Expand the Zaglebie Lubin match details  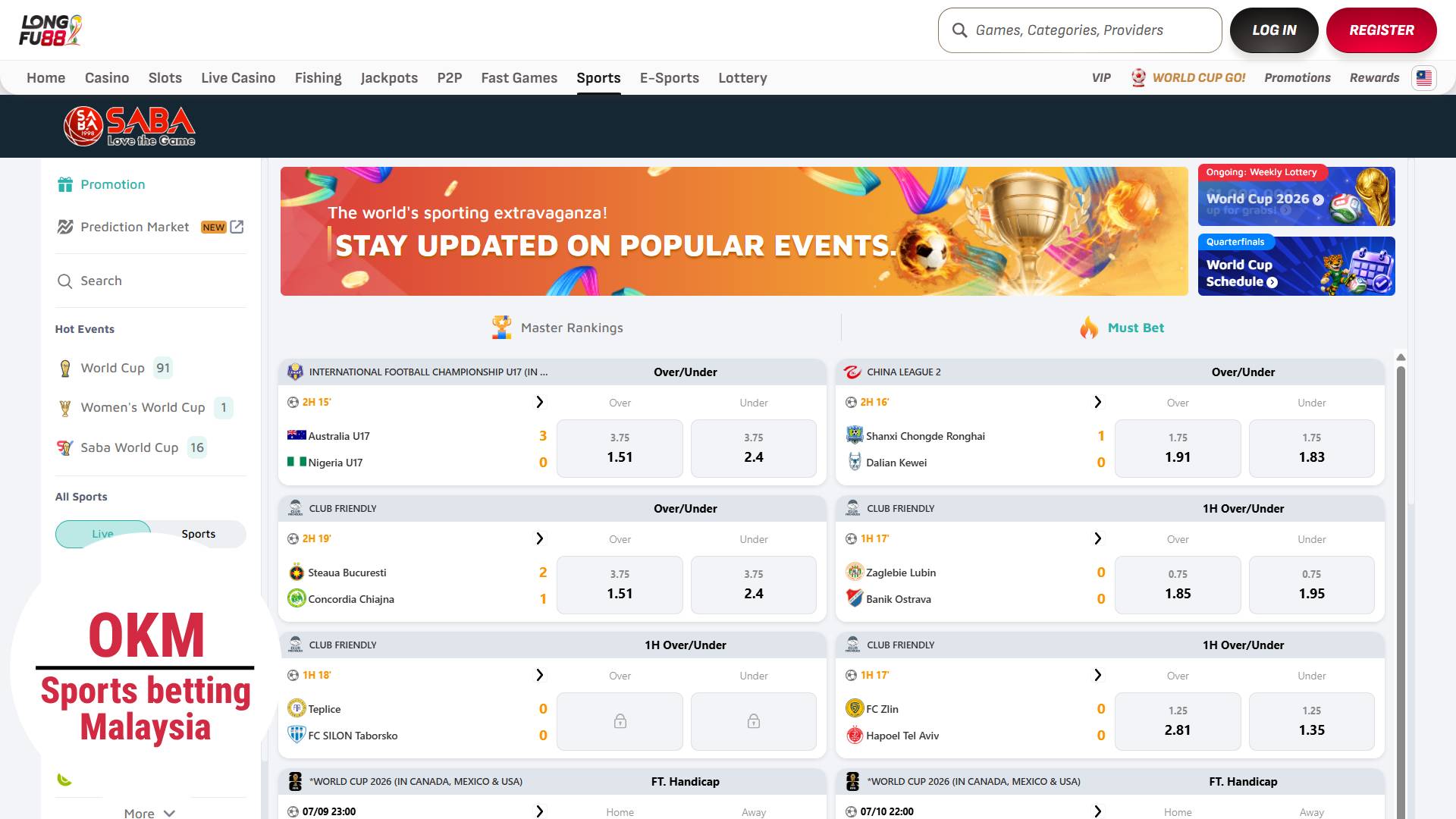(1097, 538)
